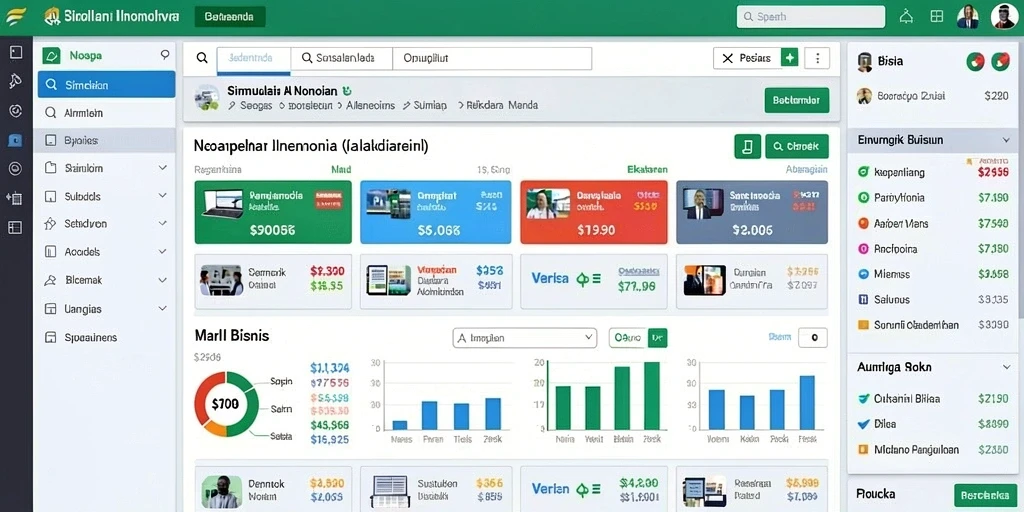Expand the Sisimloin sidebar chevron
This screenshot has height=512, width=1024.
[x=163, y=168]
